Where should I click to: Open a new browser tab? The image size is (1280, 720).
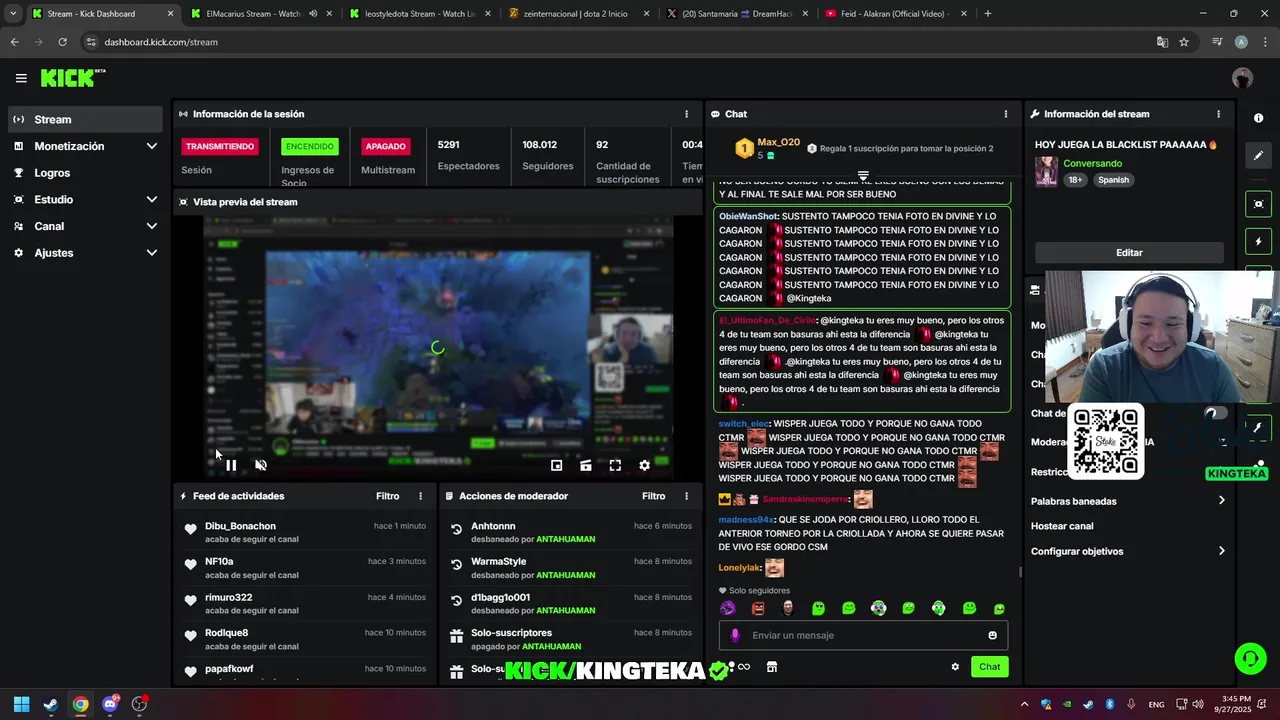(x=988, y=14)
